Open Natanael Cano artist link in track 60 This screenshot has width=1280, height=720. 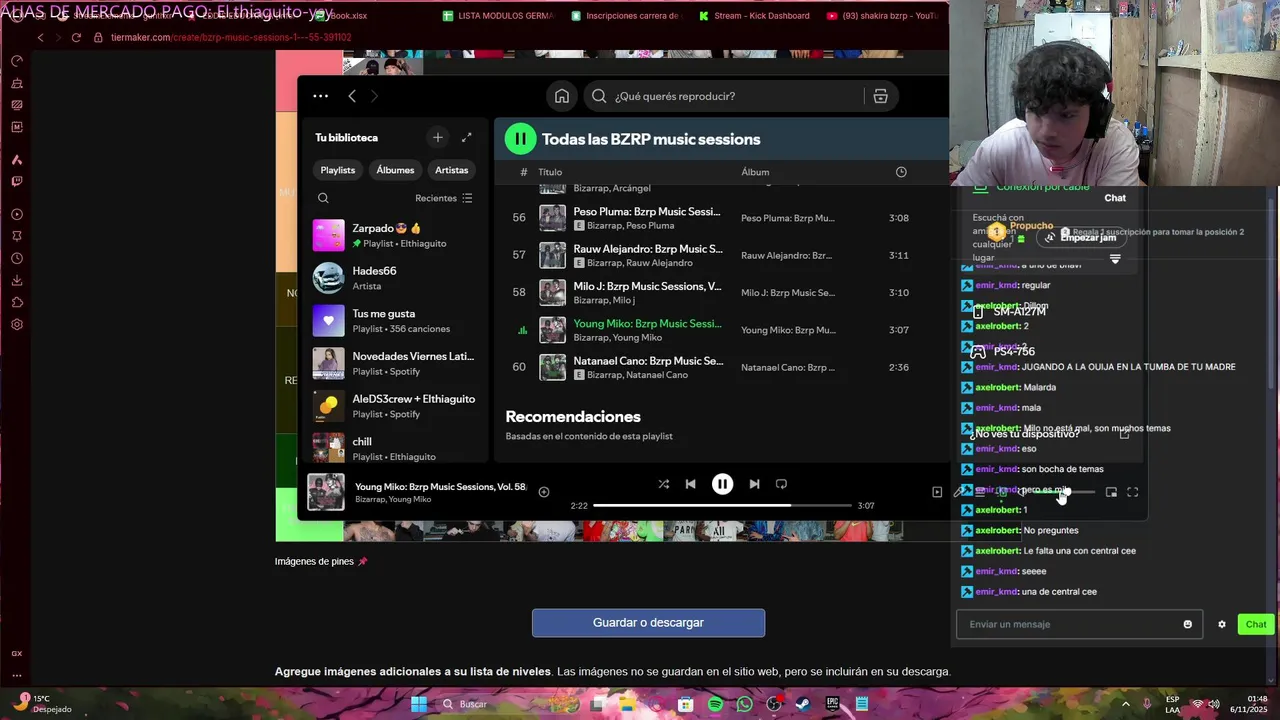tap(657, 375)
